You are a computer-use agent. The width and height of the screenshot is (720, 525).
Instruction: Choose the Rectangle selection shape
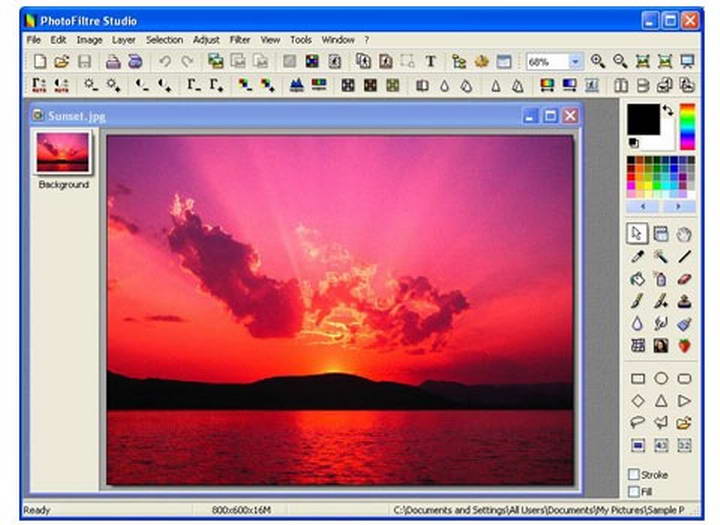point(638,379)
